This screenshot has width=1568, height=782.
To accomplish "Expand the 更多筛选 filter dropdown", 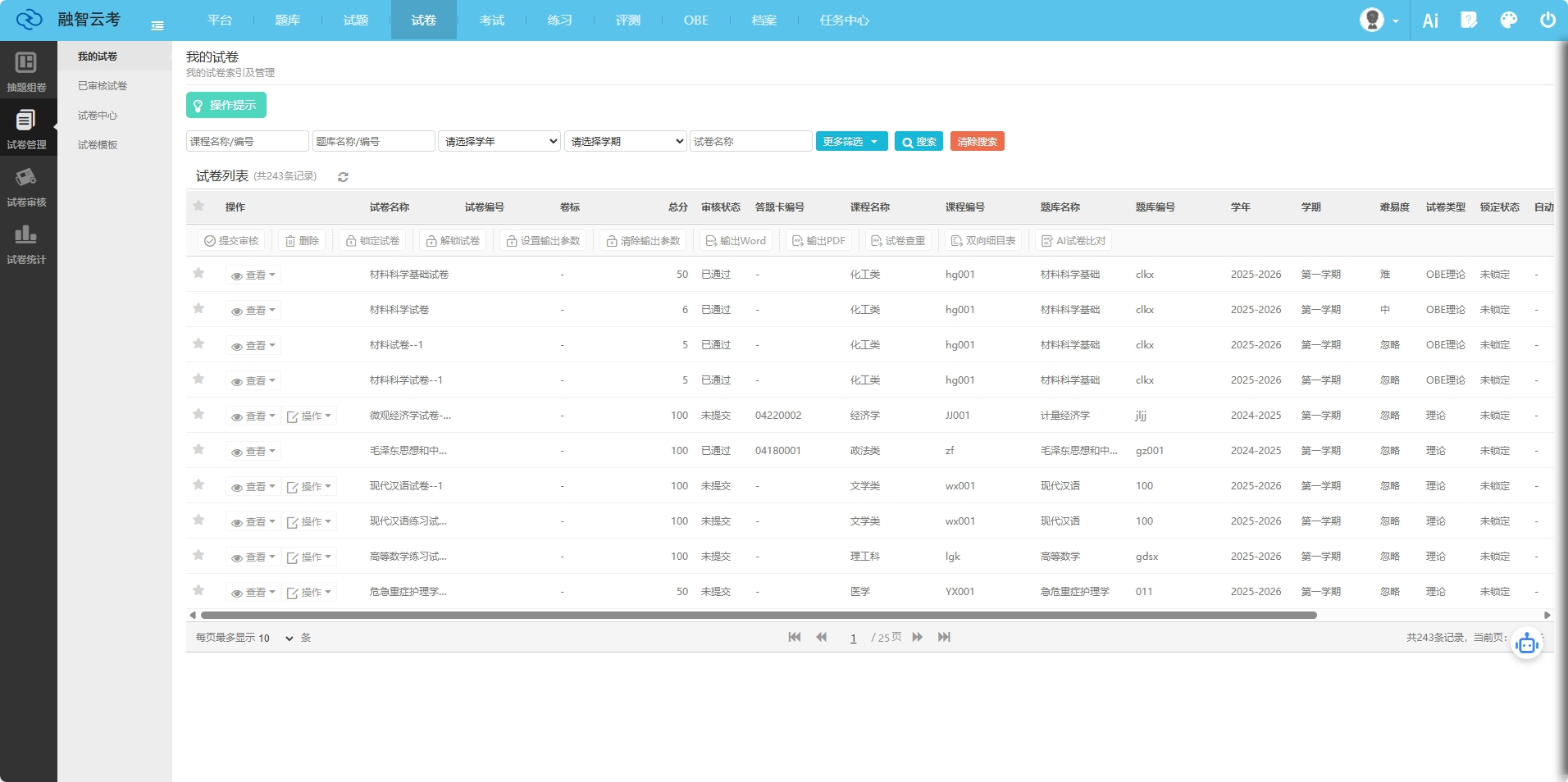I will point(851,142).
